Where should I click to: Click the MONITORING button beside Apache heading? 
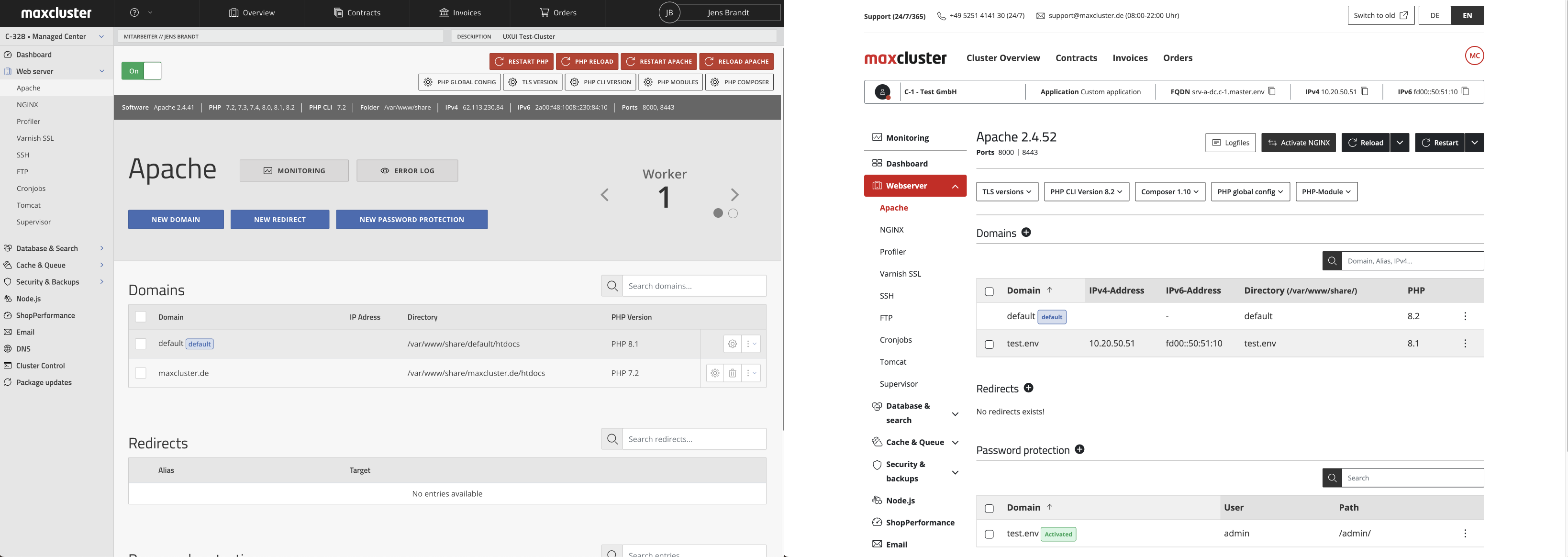point(294,171)
